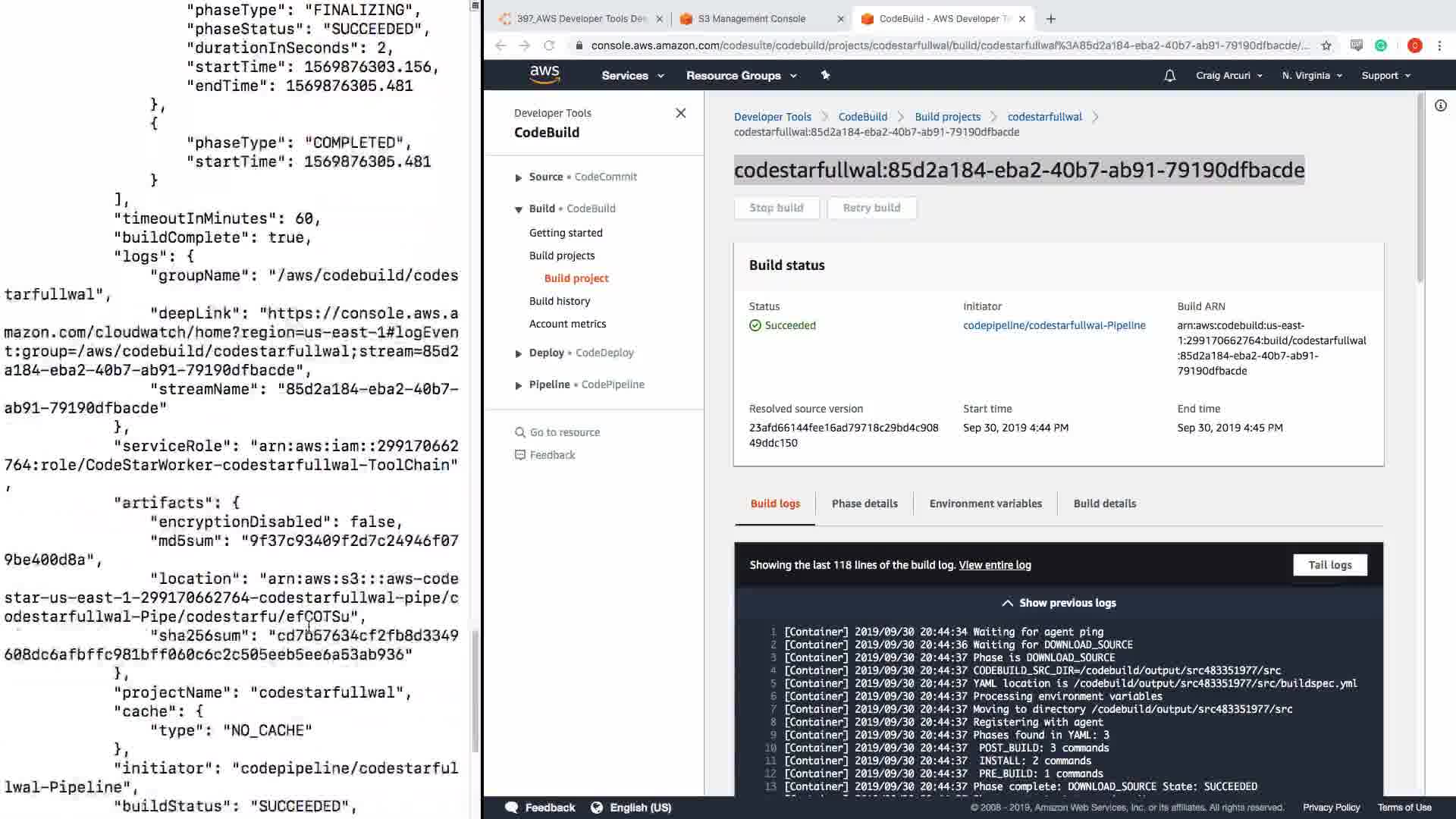Open the notifications bell icon
1456x819 pixels.
pos(1169,76)
